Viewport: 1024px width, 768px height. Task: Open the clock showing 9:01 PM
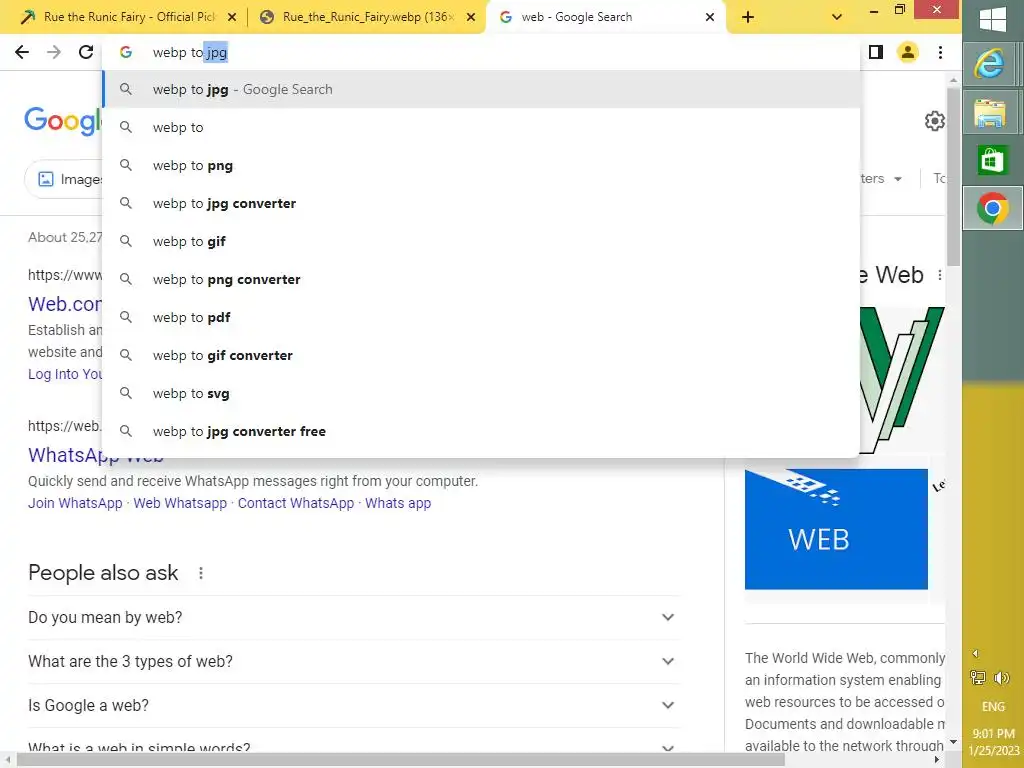click(993, 742)
